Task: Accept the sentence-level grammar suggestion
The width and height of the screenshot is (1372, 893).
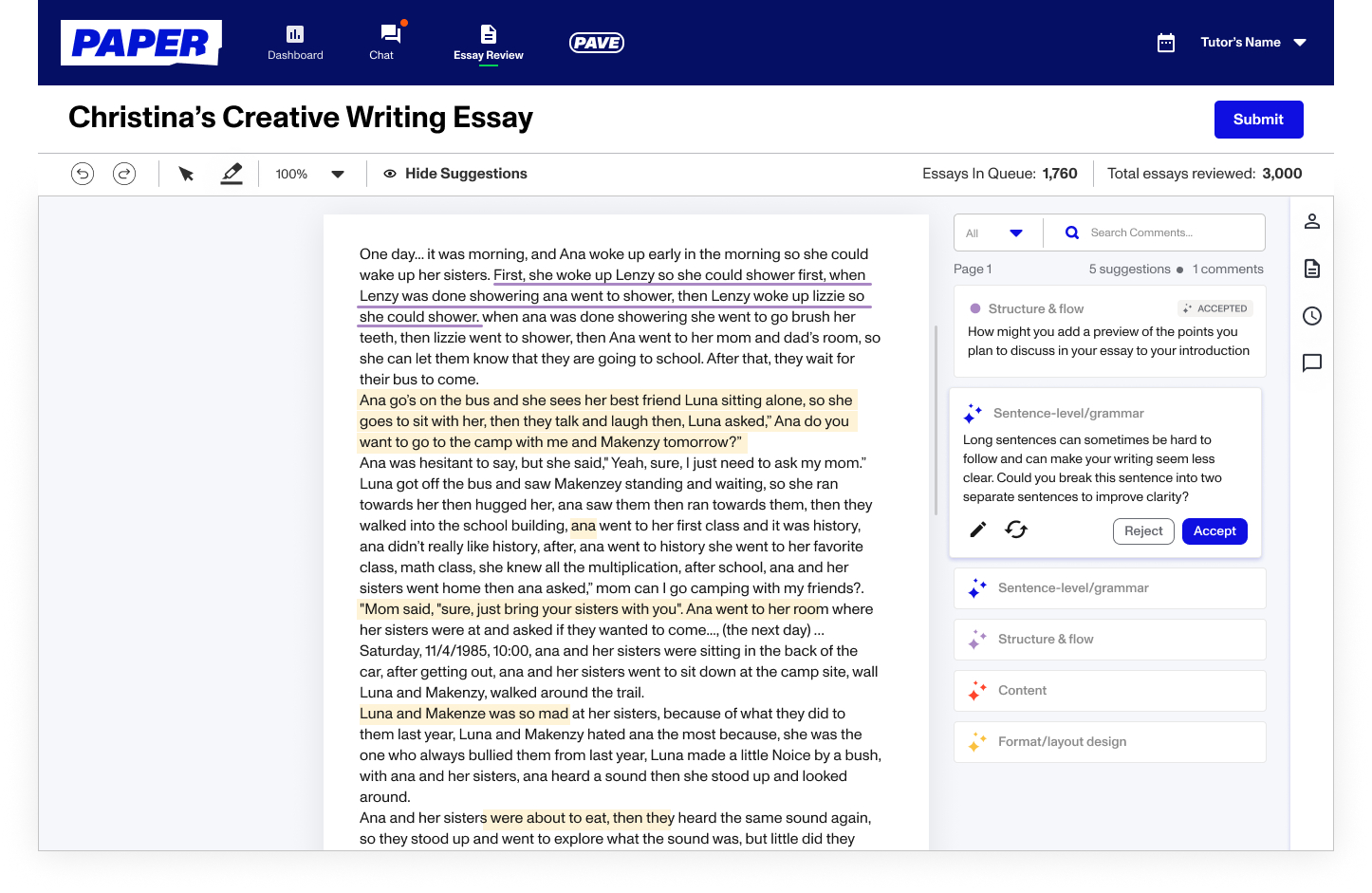Action: coord(1214,531)
